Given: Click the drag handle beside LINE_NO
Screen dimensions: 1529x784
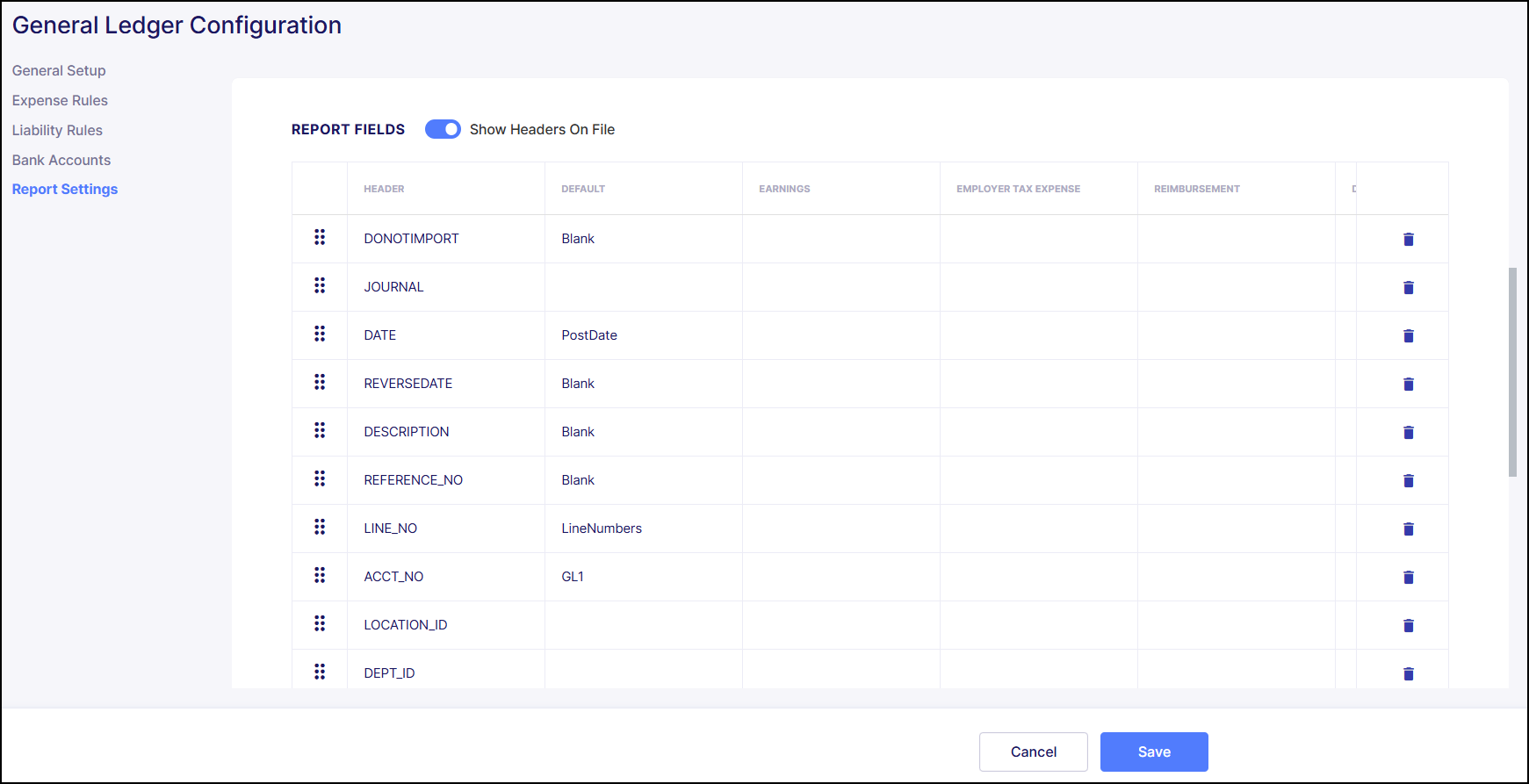Looking at the screenshot, I should [x=320, y=528].
